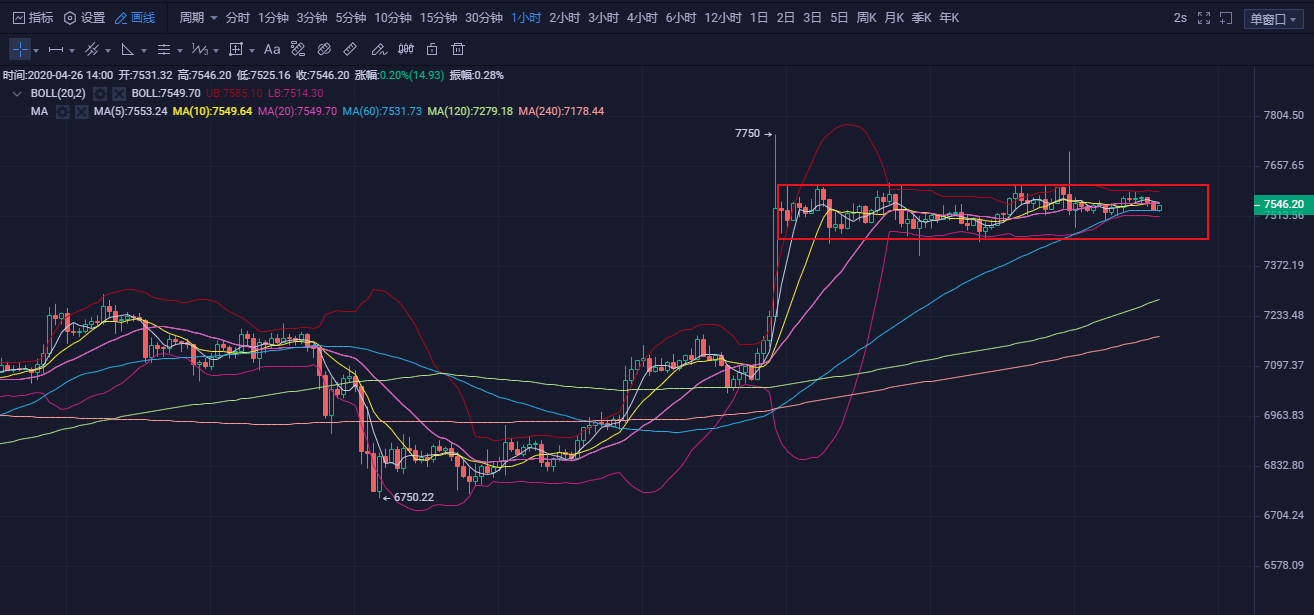Click the 2s refresh interval label
This screenshot has width=1314, height=615.
1180,18
